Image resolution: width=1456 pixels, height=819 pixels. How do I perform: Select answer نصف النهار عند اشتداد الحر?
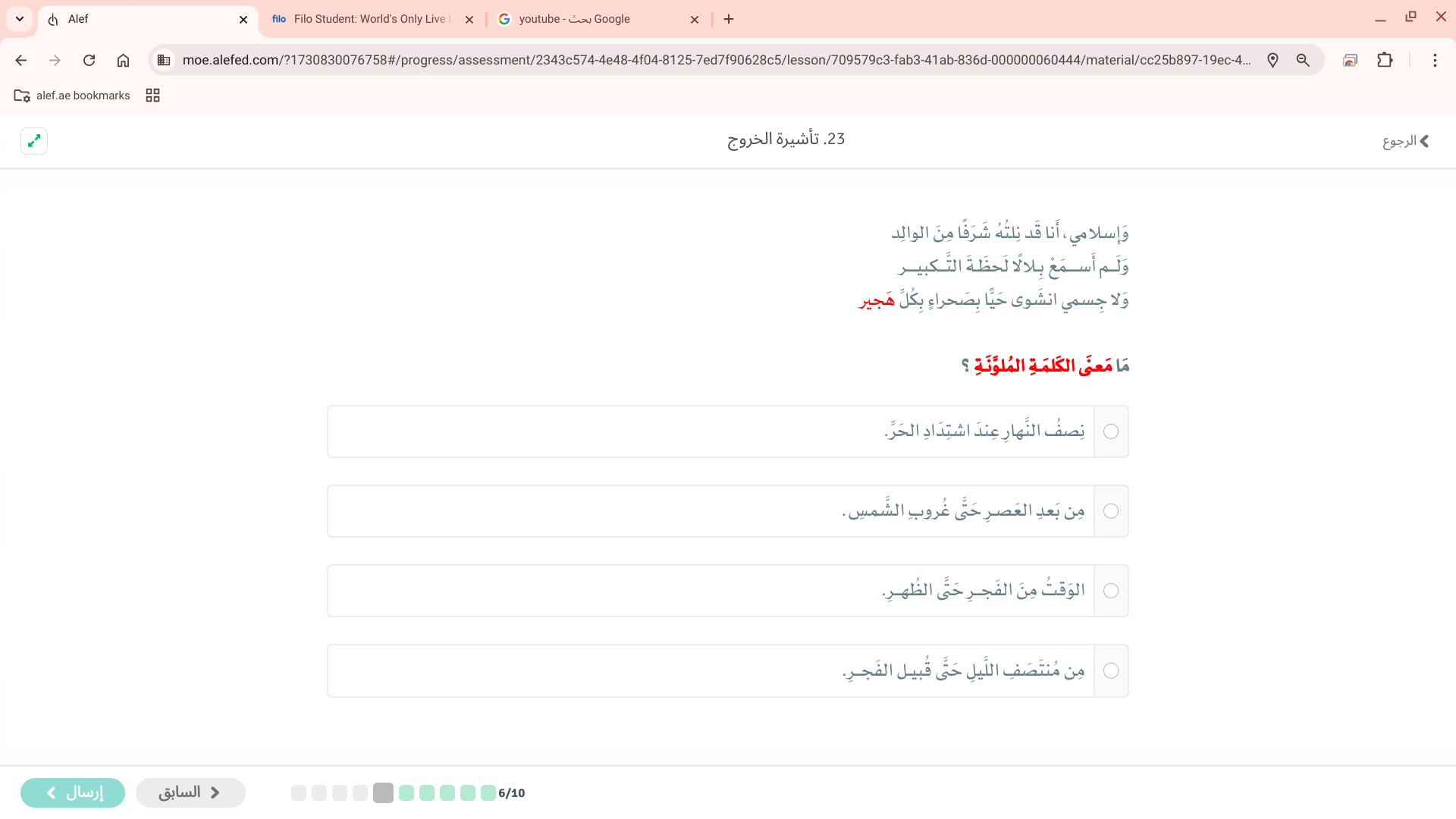pos(1111,431)
